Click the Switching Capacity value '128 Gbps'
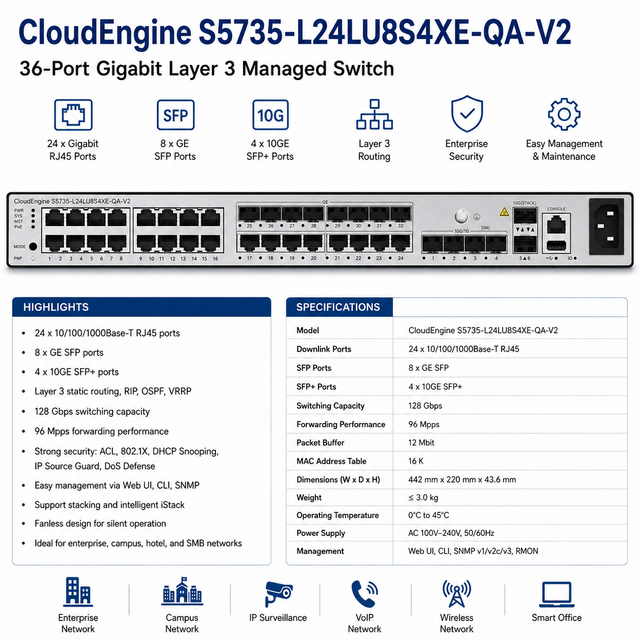Screen dimensions: 640x640 click(425, 406)
